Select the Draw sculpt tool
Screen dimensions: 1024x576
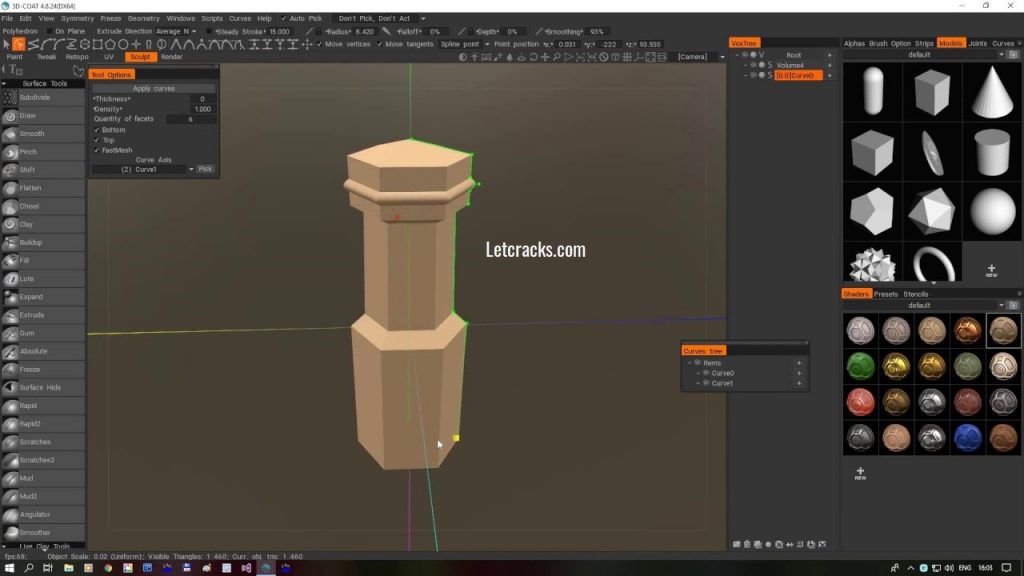[x=43, y=116]
